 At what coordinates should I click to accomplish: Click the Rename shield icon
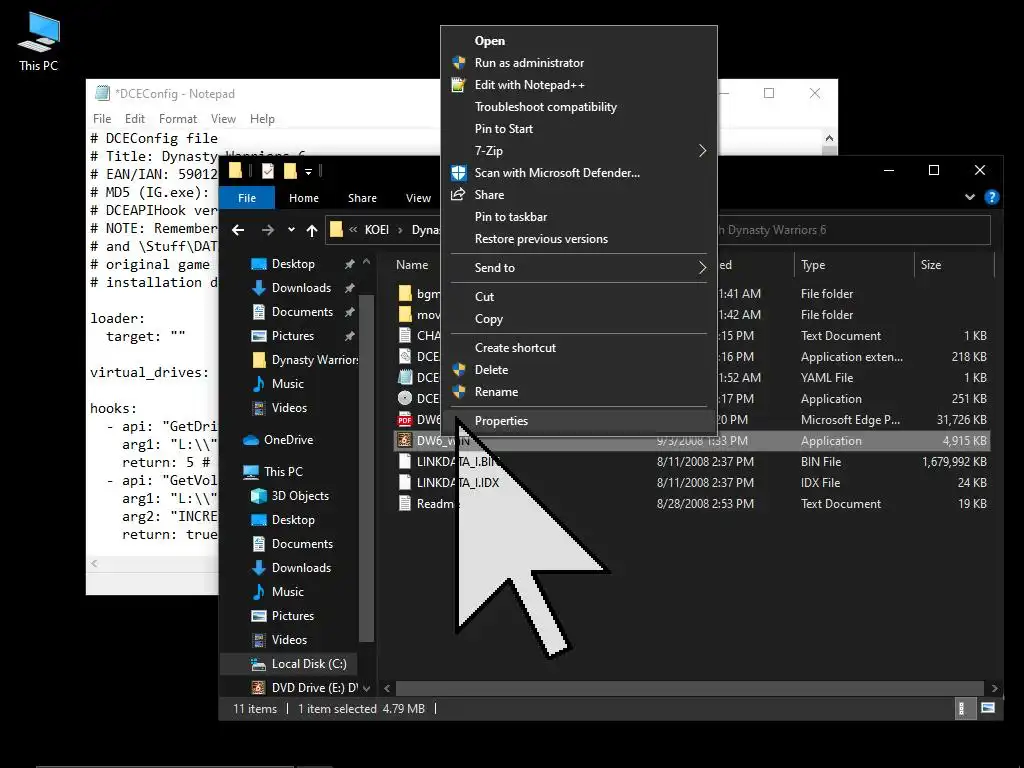click(458, 392)
